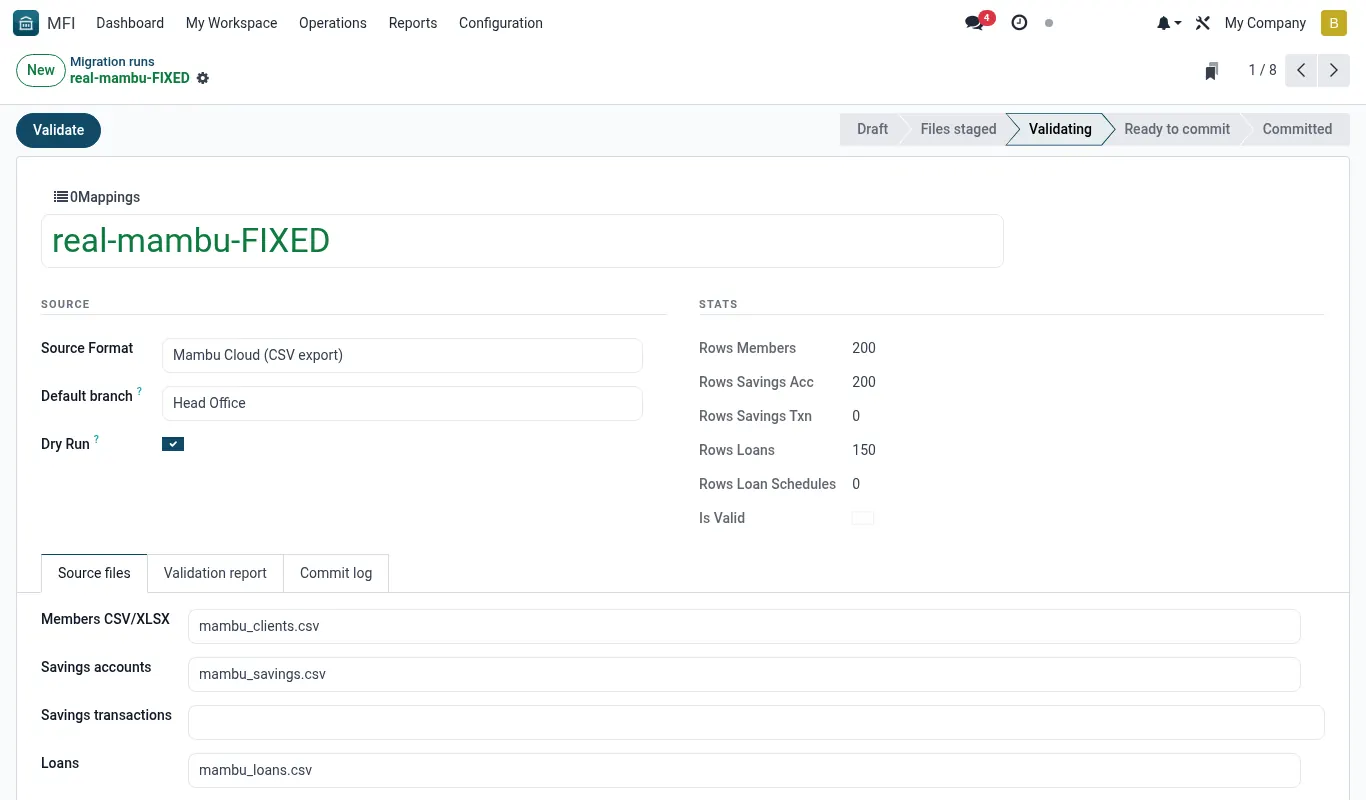Click the bookmark icon near the pager
1366x800 pixels.
coord(1212,71)
